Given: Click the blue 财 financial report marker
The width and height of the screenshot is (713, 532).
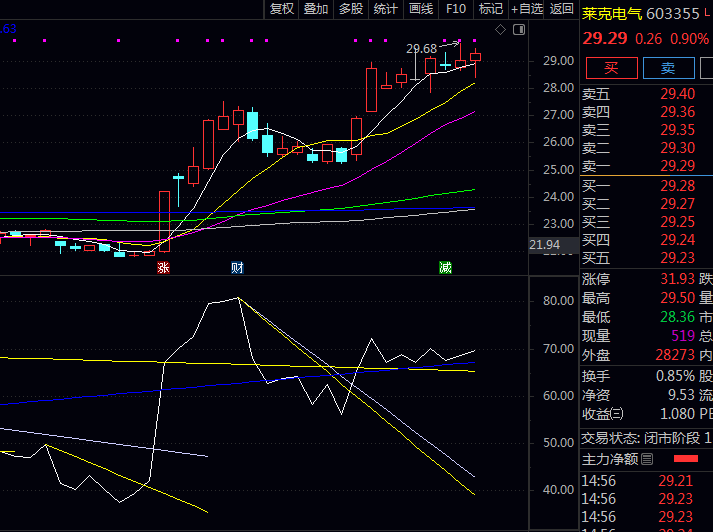Looking at the screenshot, I should tap(237, 268).
